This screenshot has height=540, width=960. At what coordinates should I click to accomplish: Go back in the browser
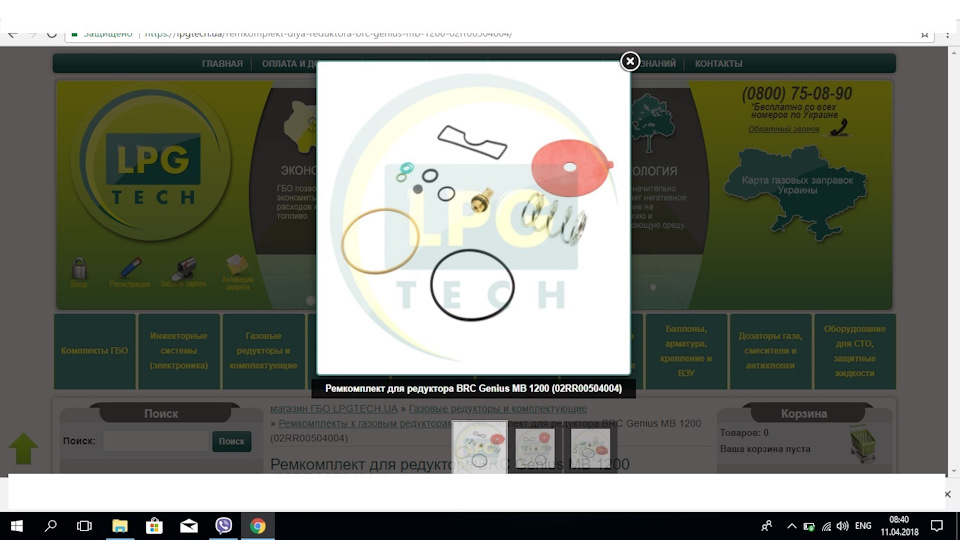point(13,34)
